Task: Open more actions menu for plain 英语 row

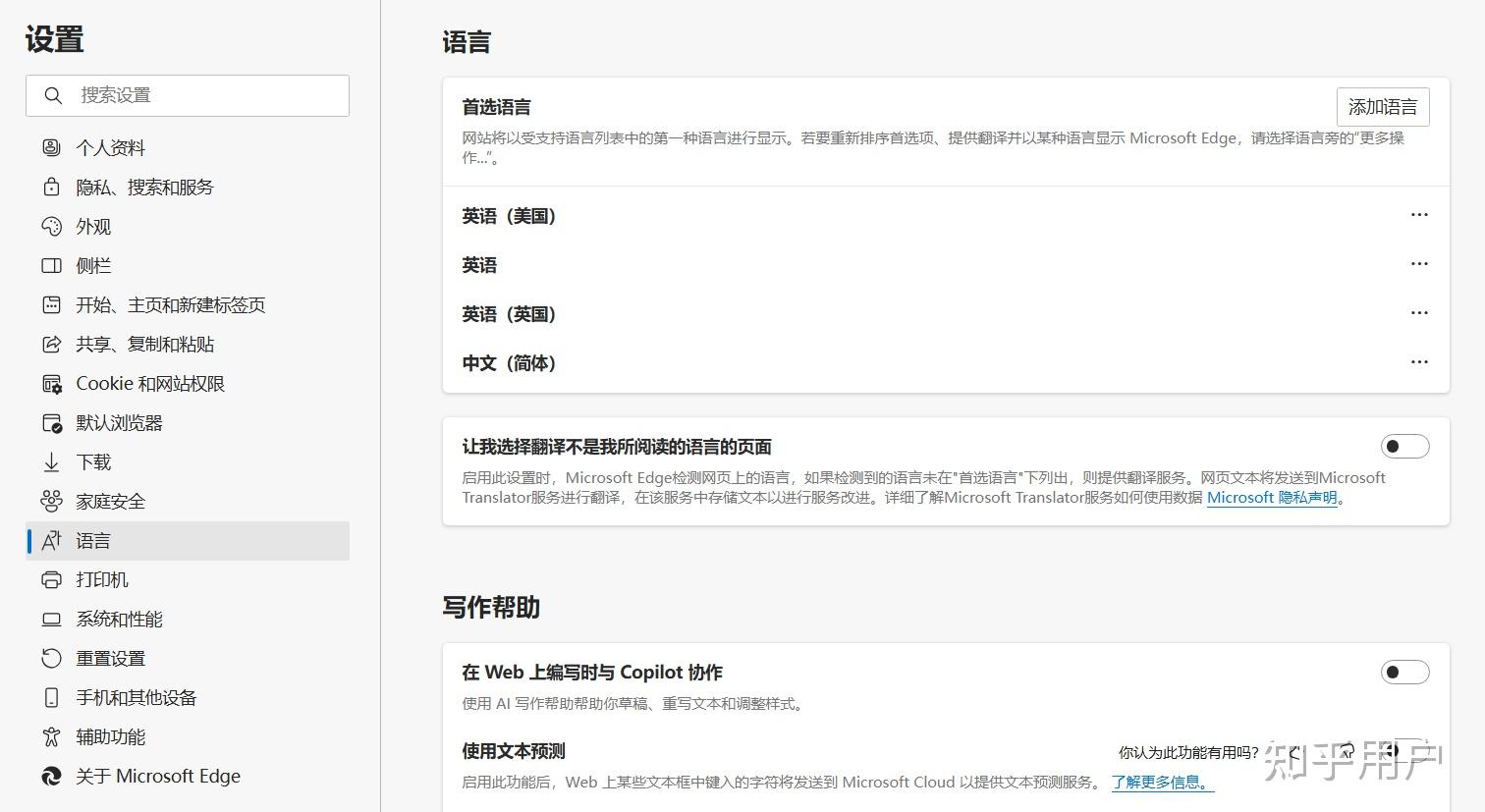Action: [x=1419, y=264]
